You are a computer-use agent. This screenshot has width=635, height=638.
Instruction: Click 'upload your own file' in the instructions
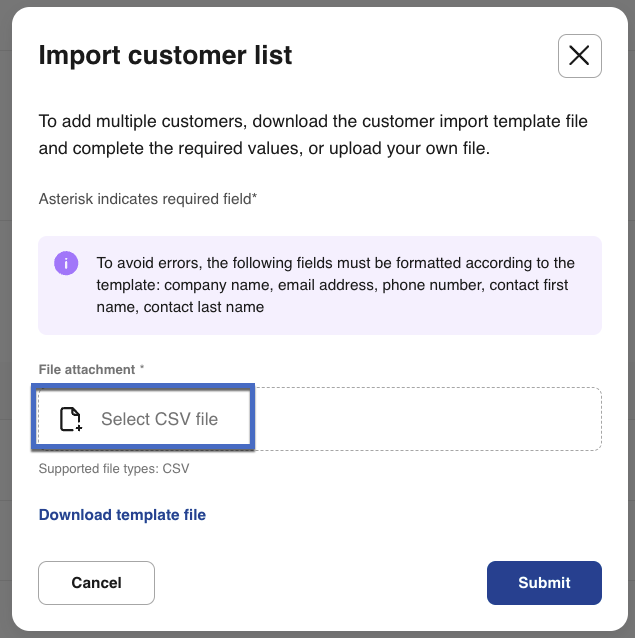(404, 149)
